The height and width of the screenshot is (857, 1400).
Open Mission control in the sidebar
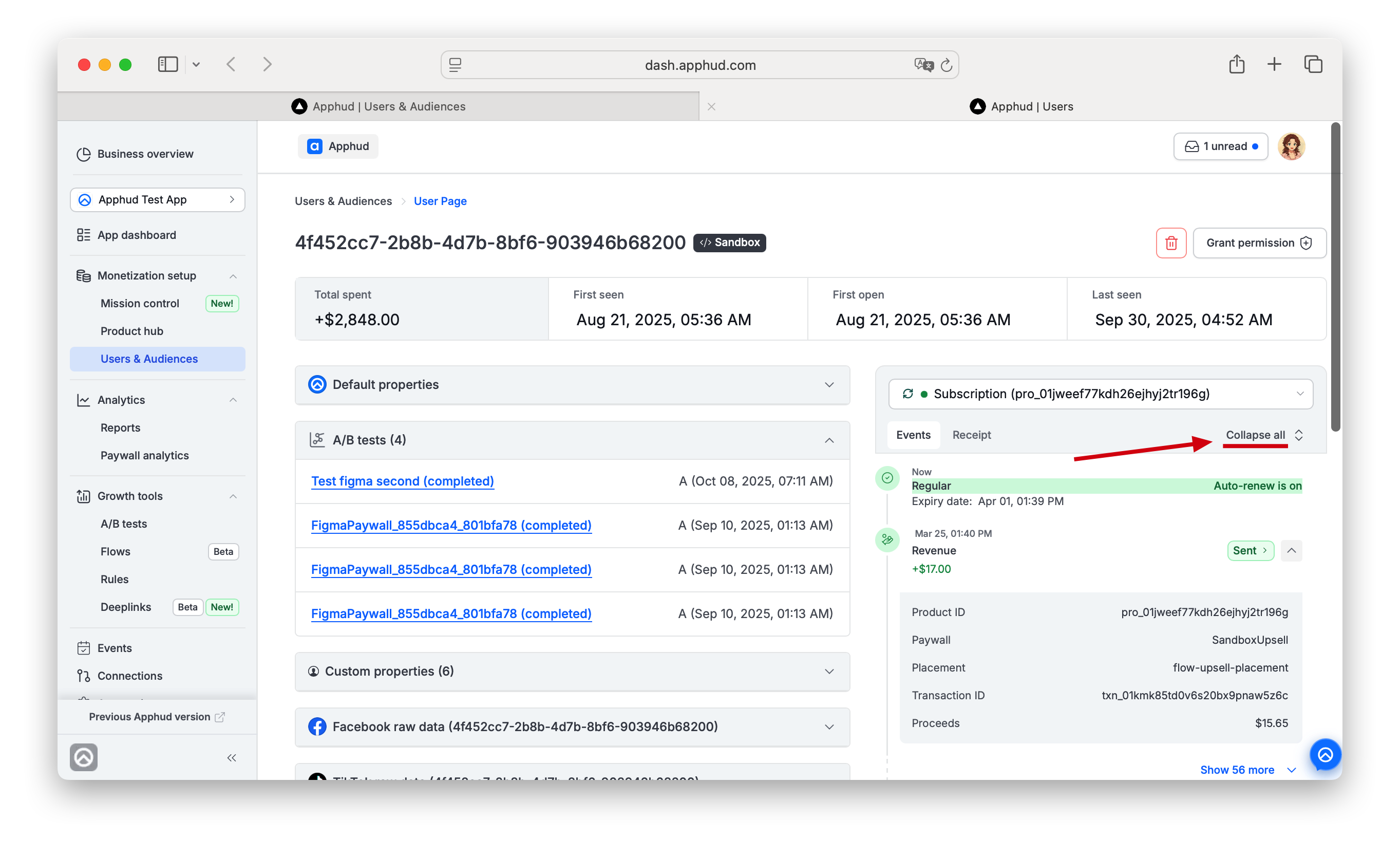140,304
